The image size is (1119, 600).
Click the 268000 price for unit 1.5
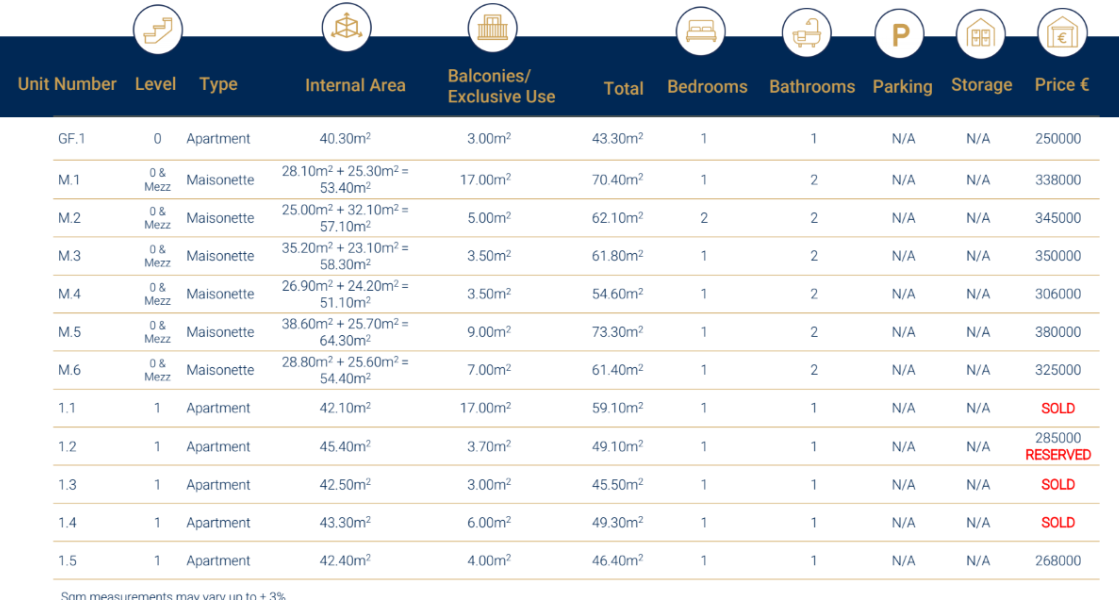[x=1058, y=561]
